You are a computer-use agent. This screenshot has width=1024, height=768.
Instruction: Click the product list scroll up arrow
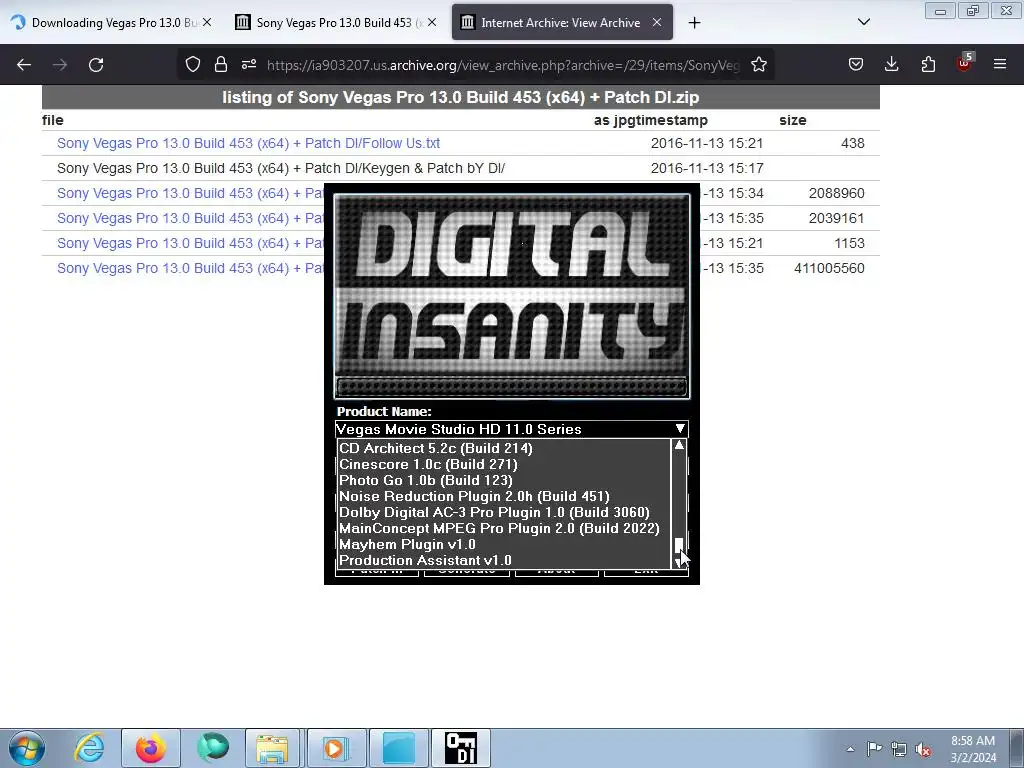(679, 445)
